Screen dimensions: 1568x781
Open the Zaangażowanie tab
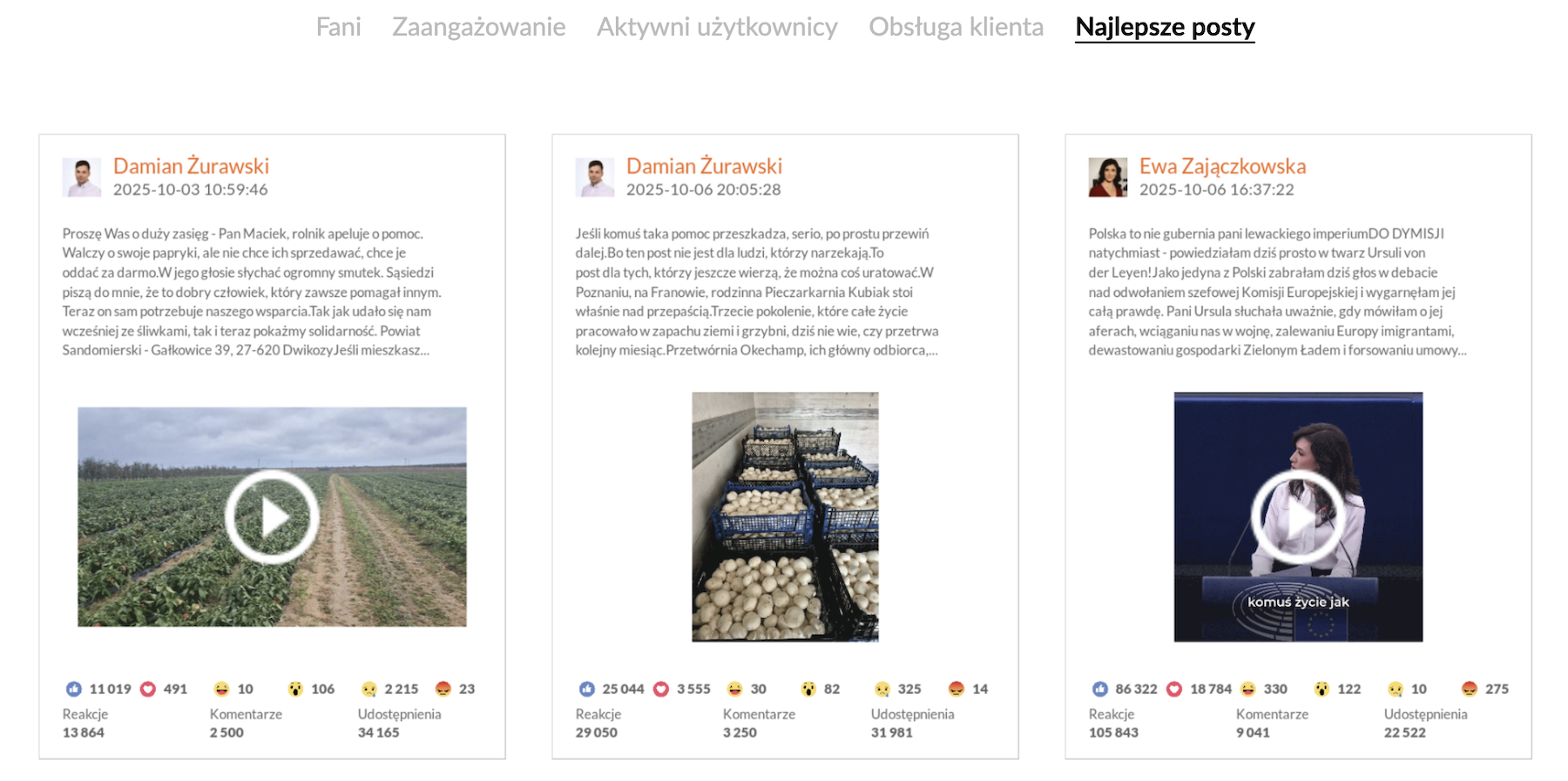[x=478, y=27]
